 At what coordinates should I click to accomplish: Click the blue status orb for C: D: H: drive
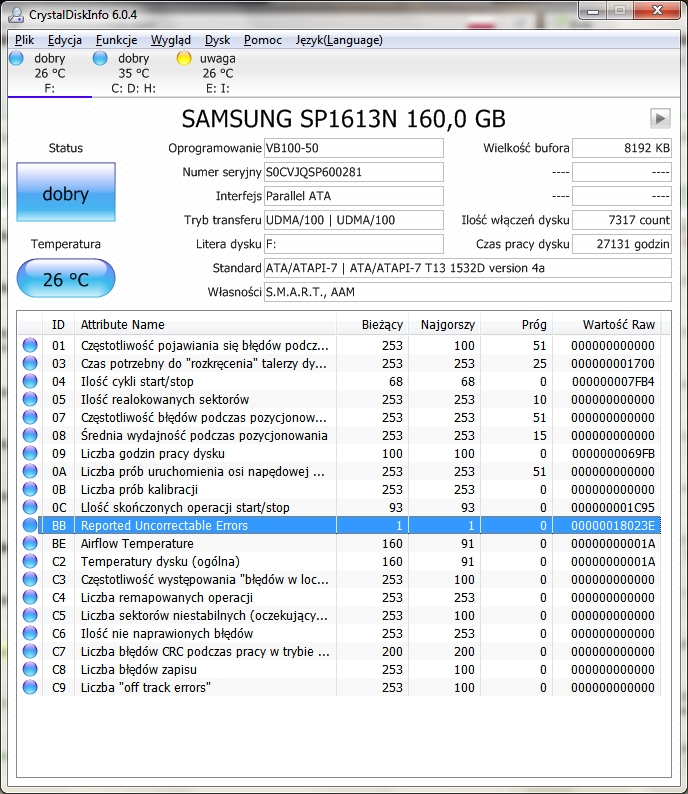[100, 58]
